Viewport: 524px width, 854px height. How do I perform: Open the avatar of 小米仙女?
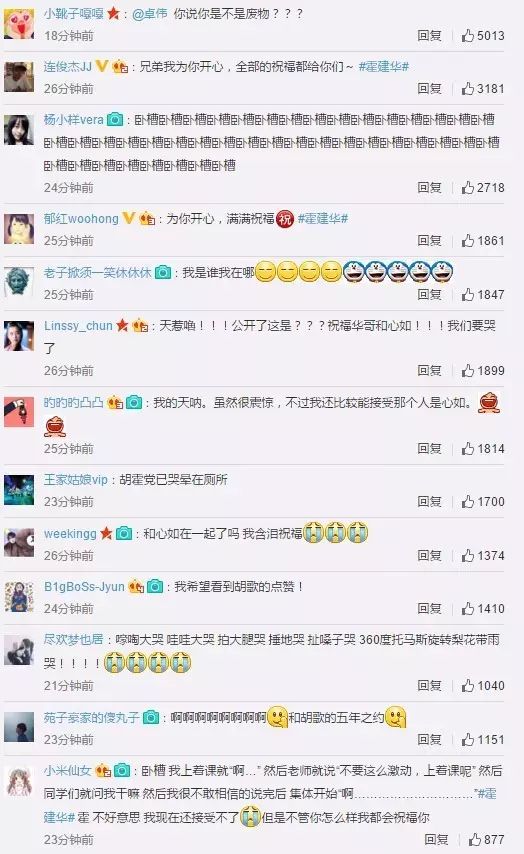click(19, 782)
